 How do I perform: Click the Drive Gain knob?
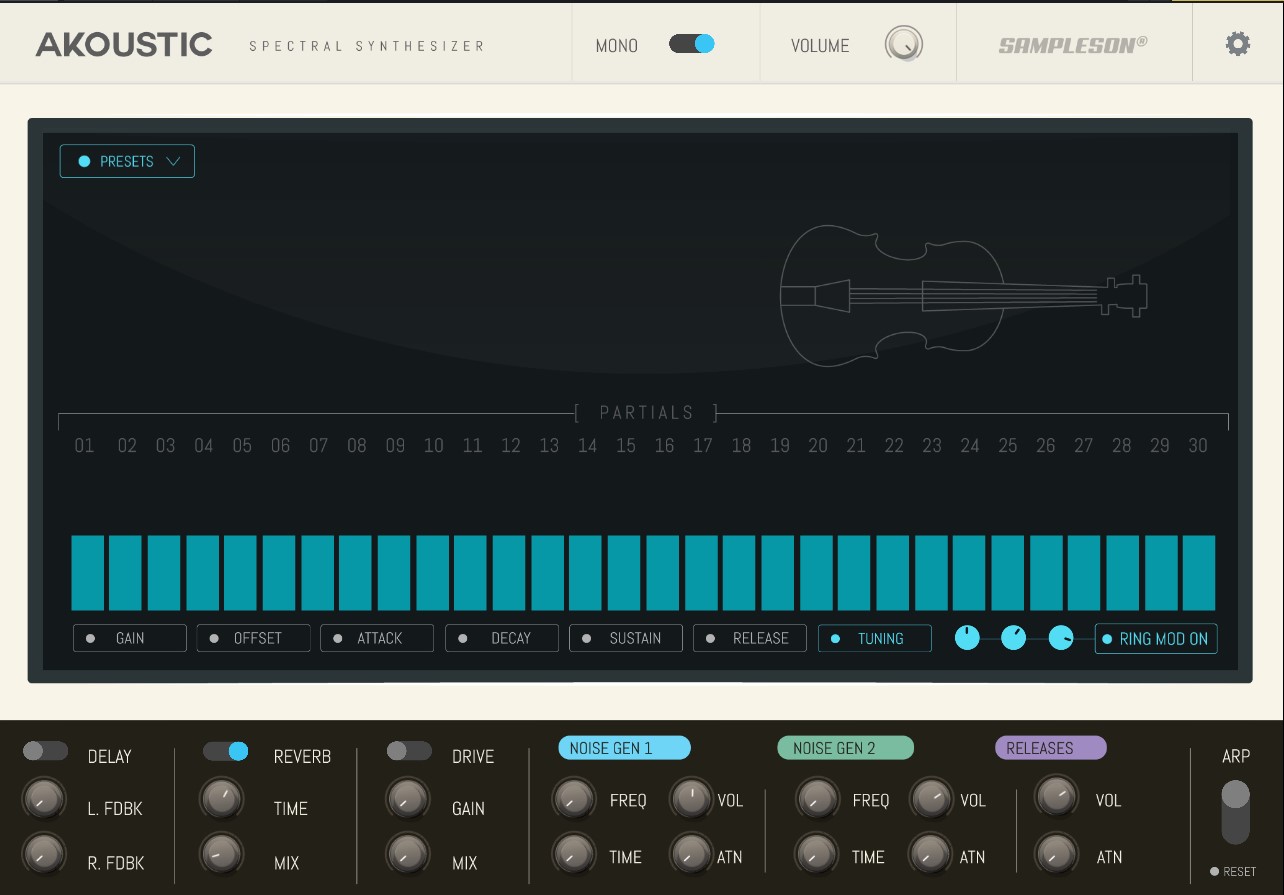[407, 799]
